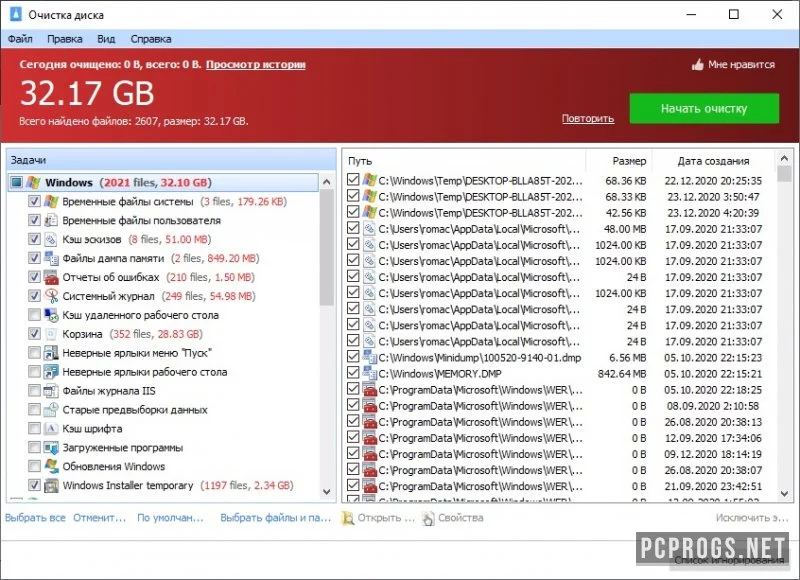800x580 pixels.
Task: Click the Windows updates icon
Action: tap(51, 466)
